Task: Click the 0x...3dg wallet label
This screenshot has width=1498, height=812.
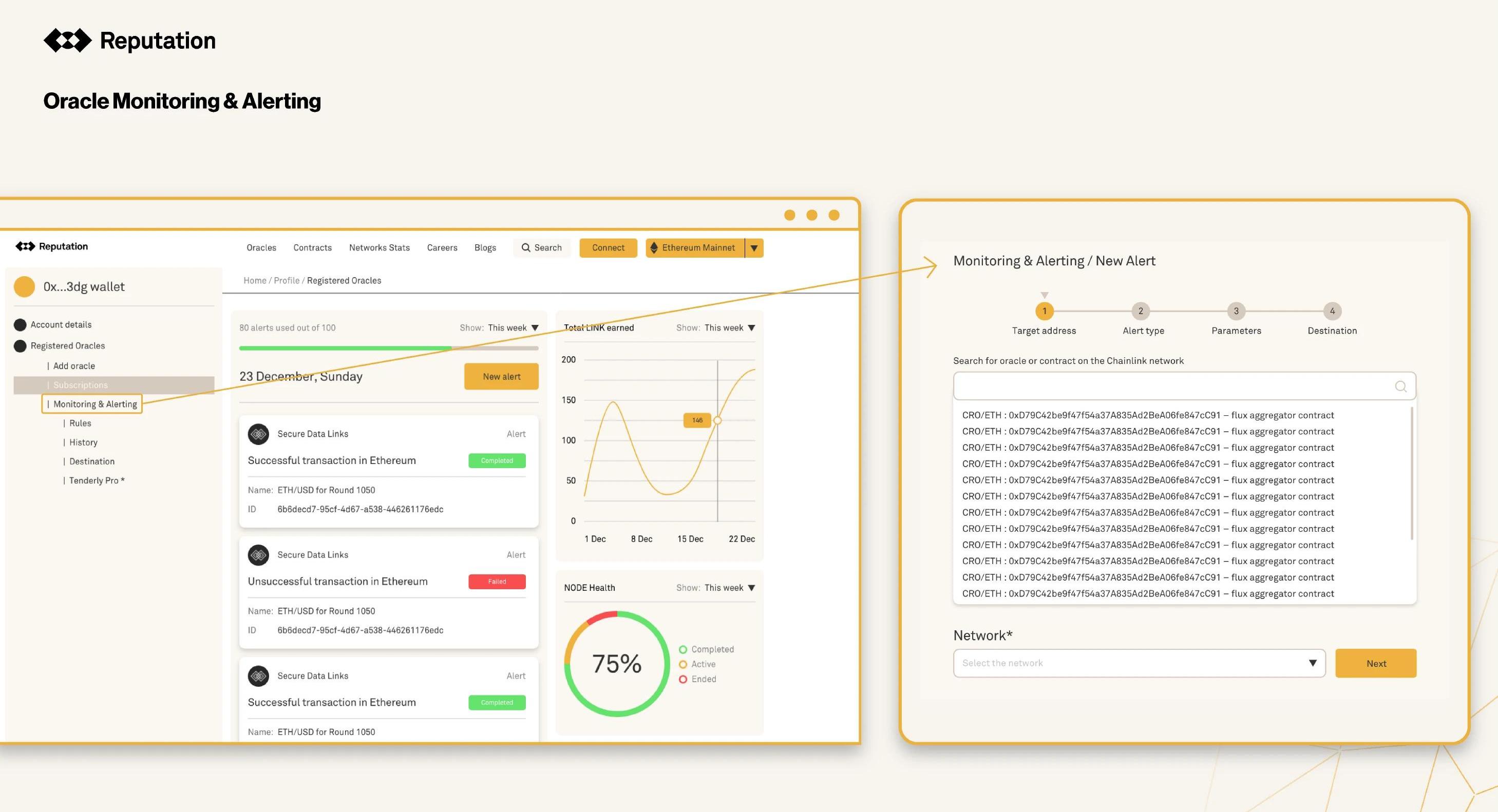Action: (x=84, y=286)
